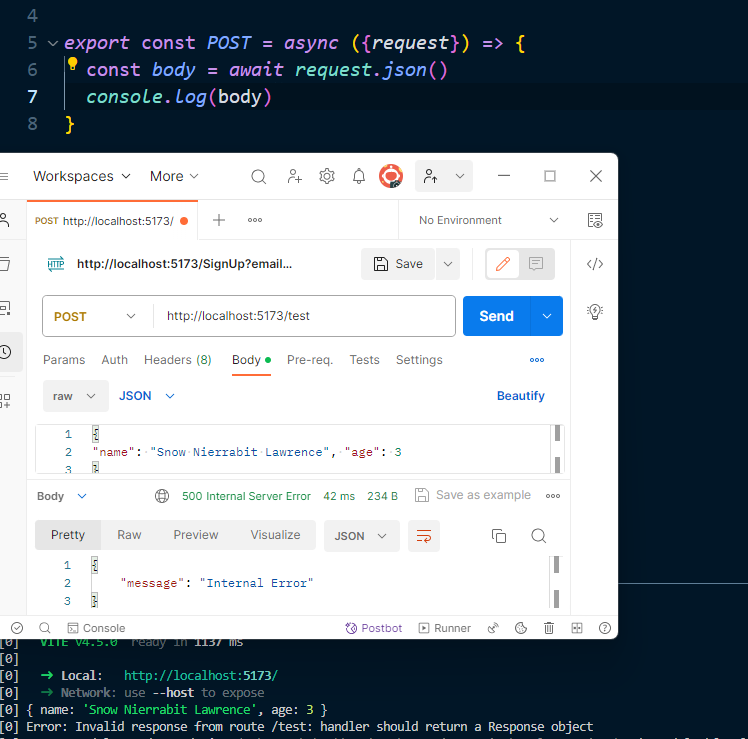Open the Workspaces dropdown
The width and height of the screenshot is (748, 739).
(x=81, y=176)
